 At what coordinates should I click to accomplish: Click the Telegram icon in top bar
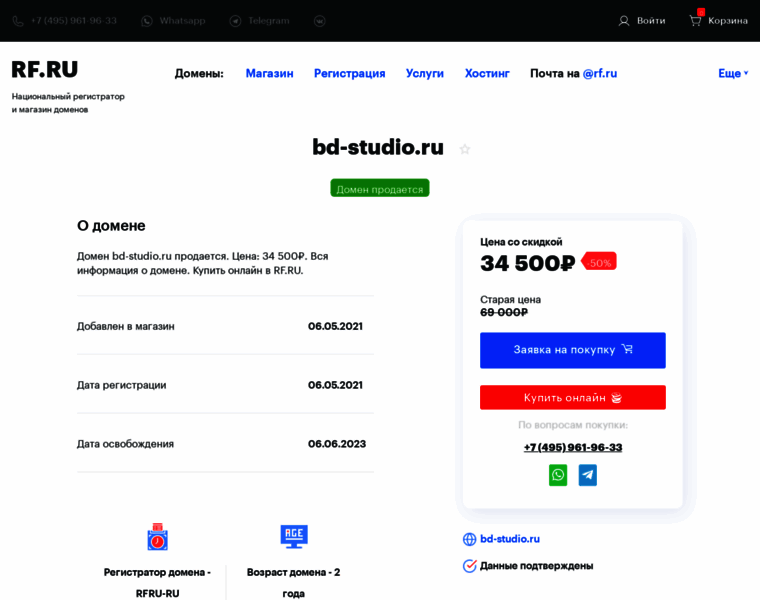(x=235, y=21)
